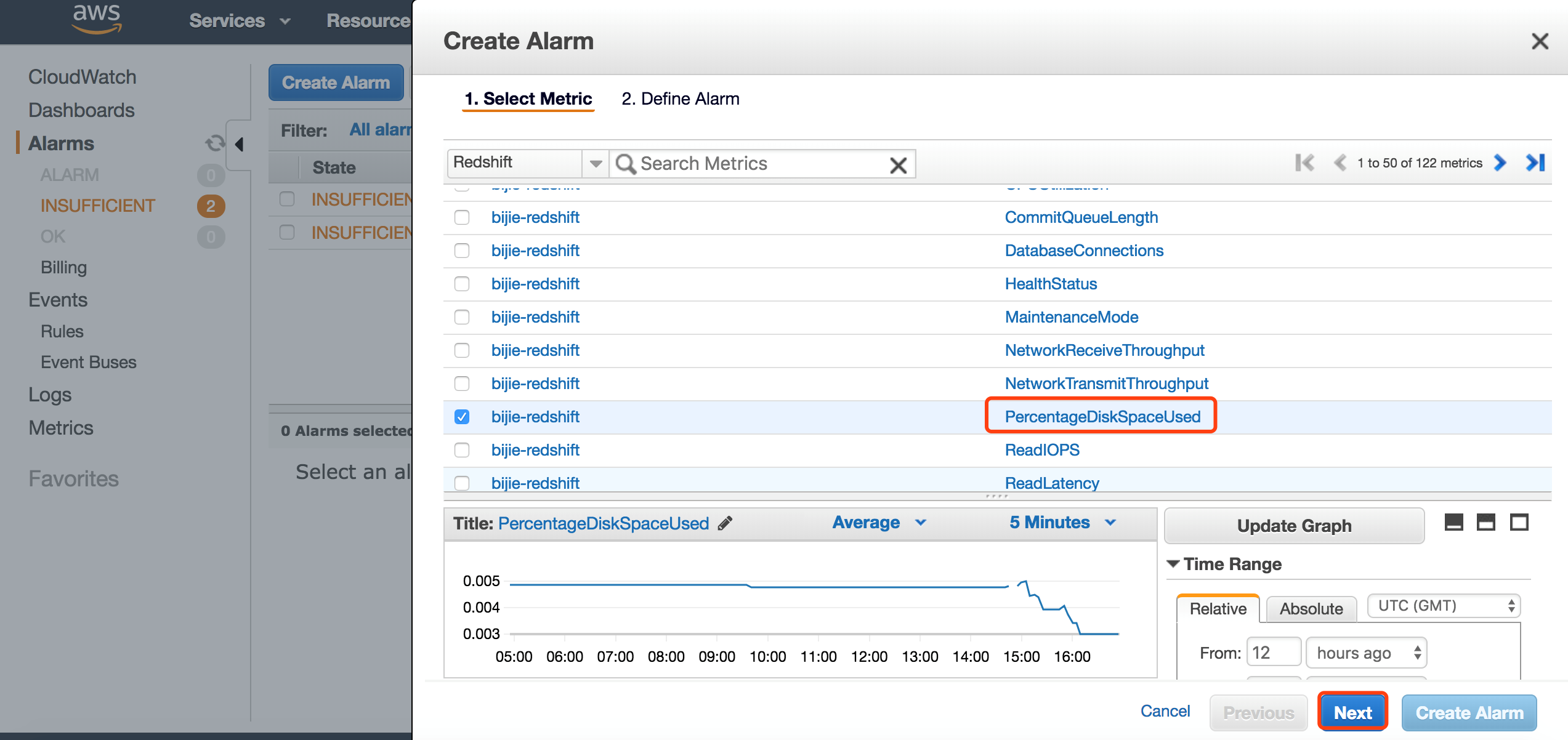This screenshot has width=1568, height=740.
Task: Clear the search metrics field with X icon
Action: tap(898, 164)
